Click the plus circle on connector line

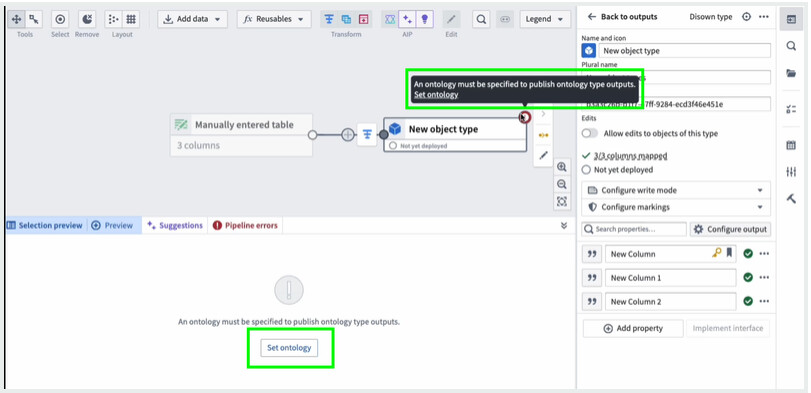[x=348, y=135]
